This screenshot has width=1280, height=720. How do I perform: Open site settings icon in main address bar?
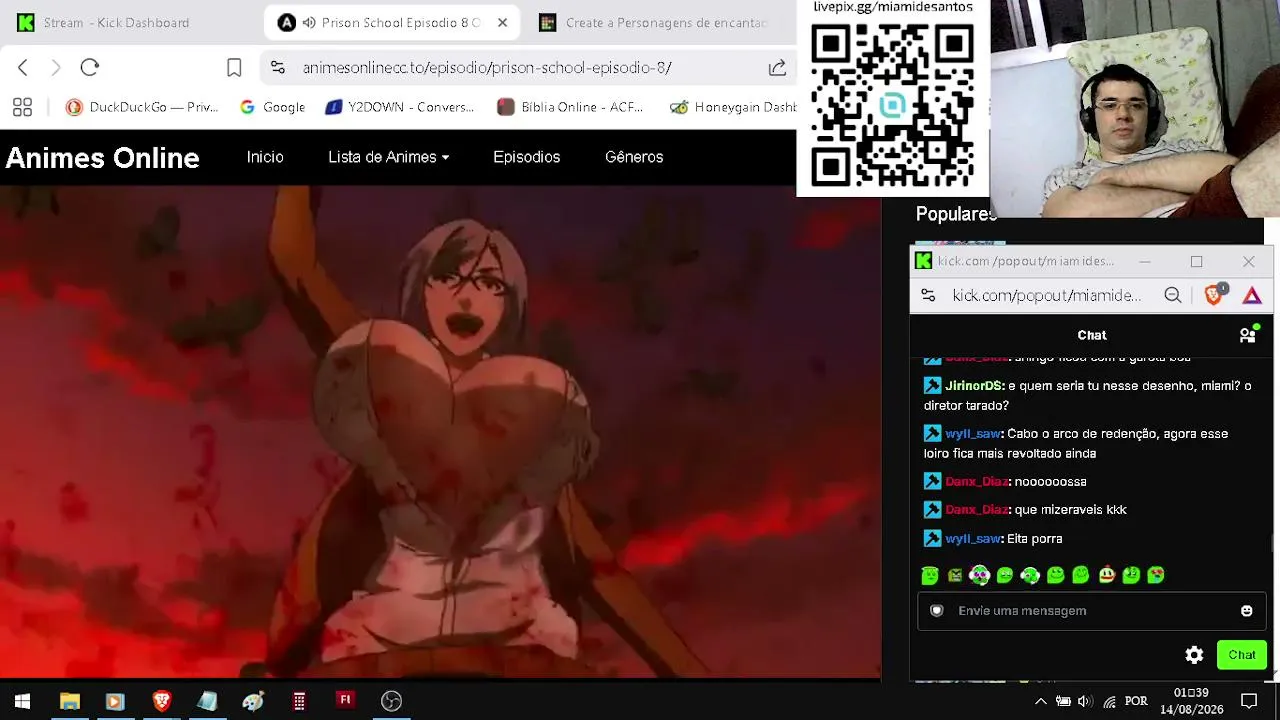(x=278, y=67)
